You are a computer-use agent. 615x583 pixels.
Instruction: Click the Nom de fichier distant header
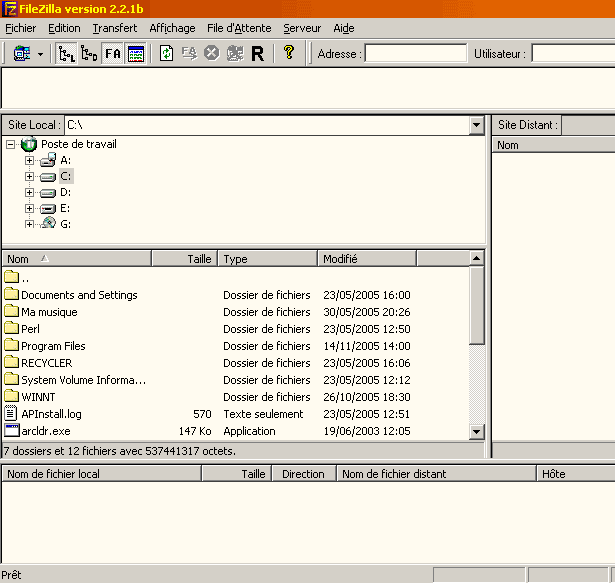tap(436, 474)
